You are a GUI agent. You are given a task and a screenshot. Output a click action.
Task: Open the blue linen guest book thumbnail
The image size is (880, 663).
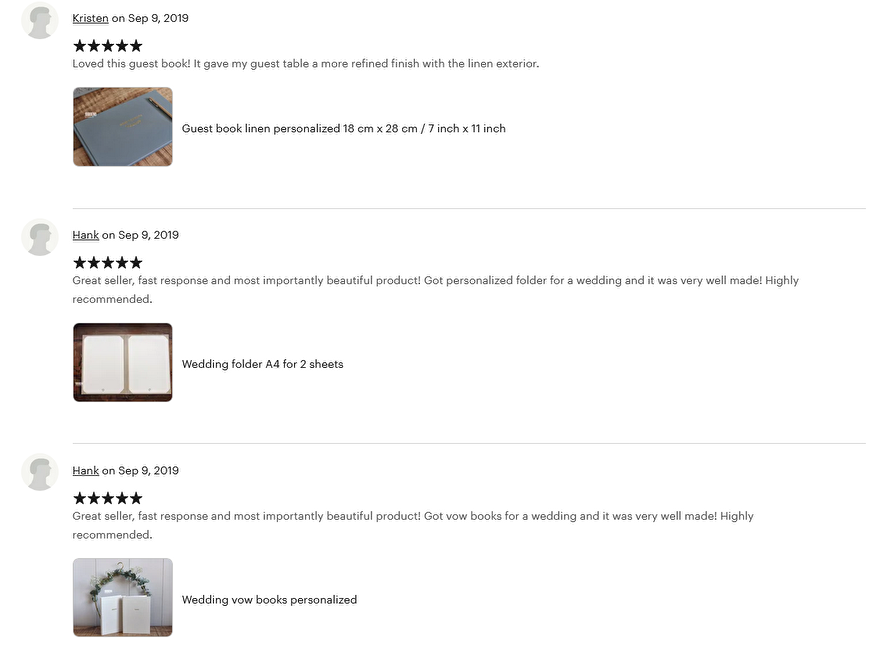123,126
